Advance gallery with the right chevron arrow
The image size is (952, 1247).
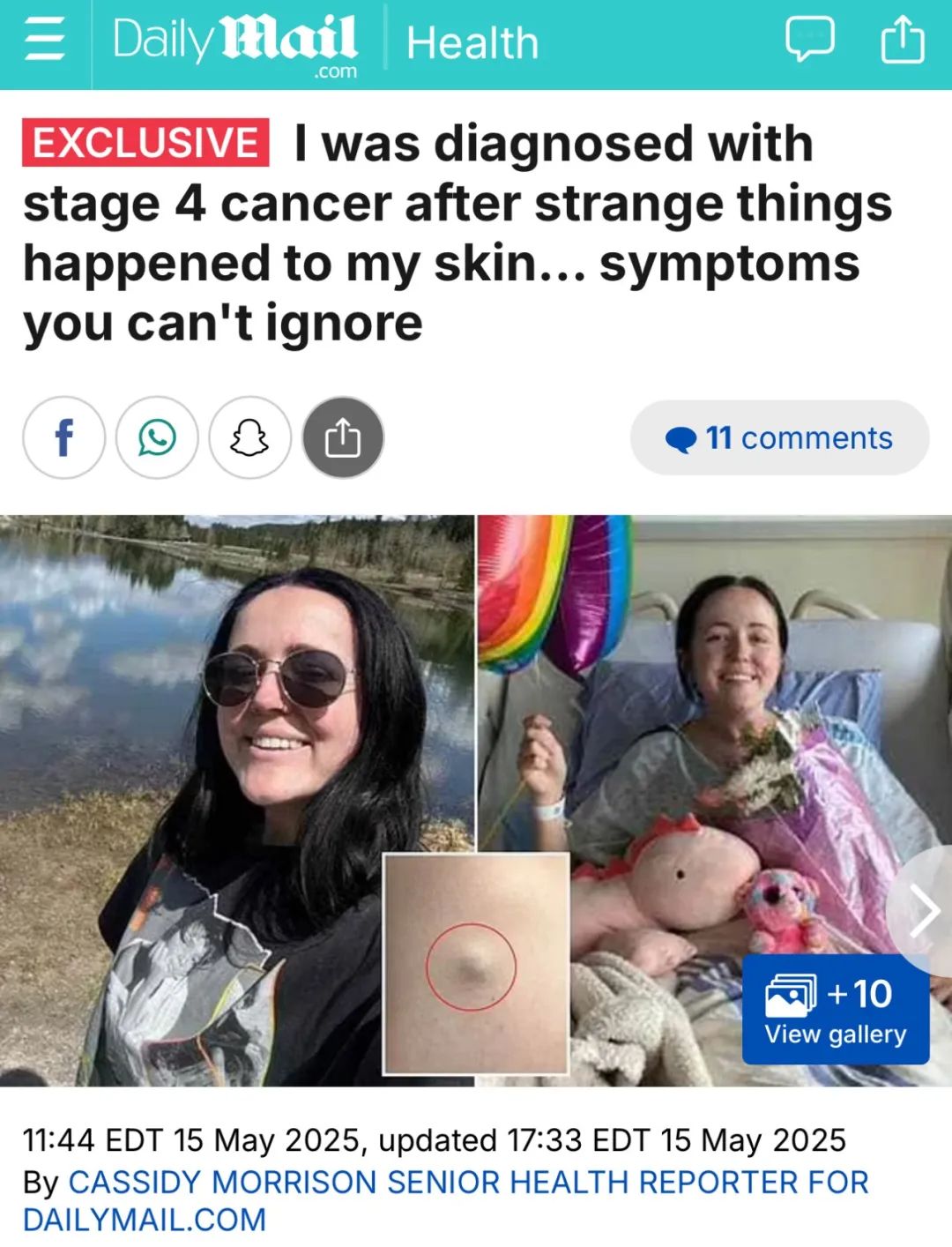[x=922, y=910]
